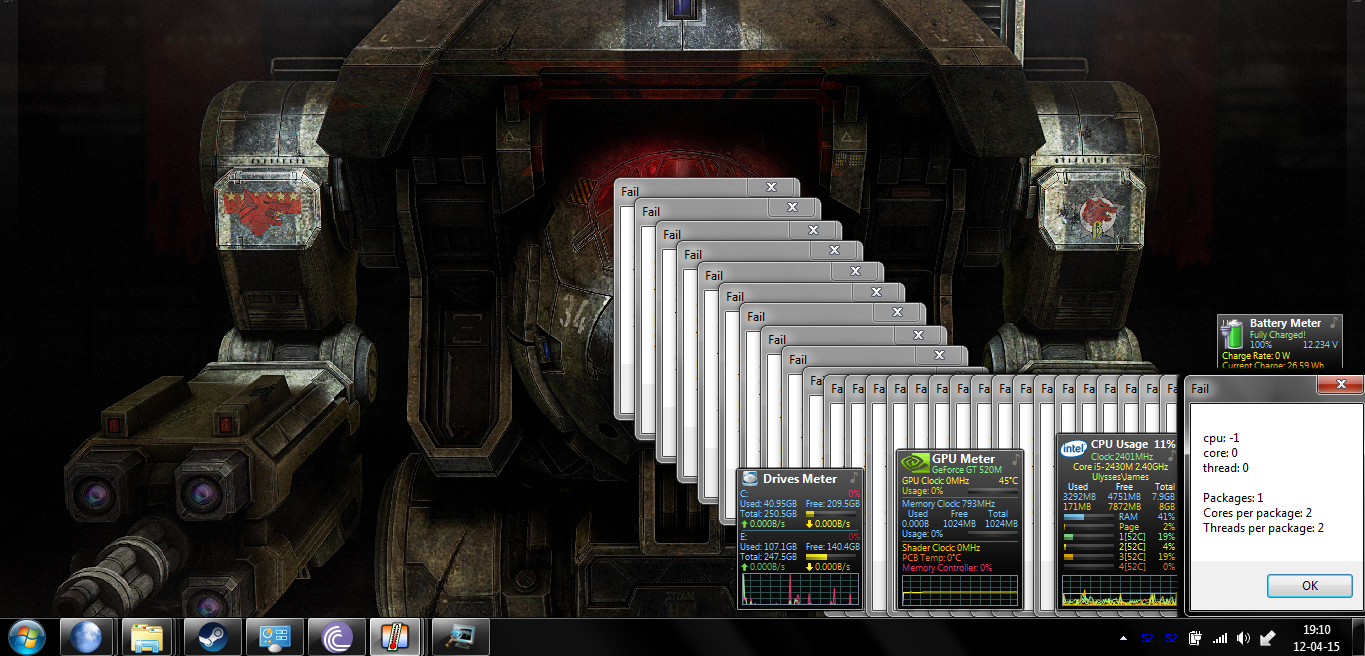Click the 'Ulysses\James' text
Image resolution: width=1365 pixels, height=656 pixels.
1122,477
